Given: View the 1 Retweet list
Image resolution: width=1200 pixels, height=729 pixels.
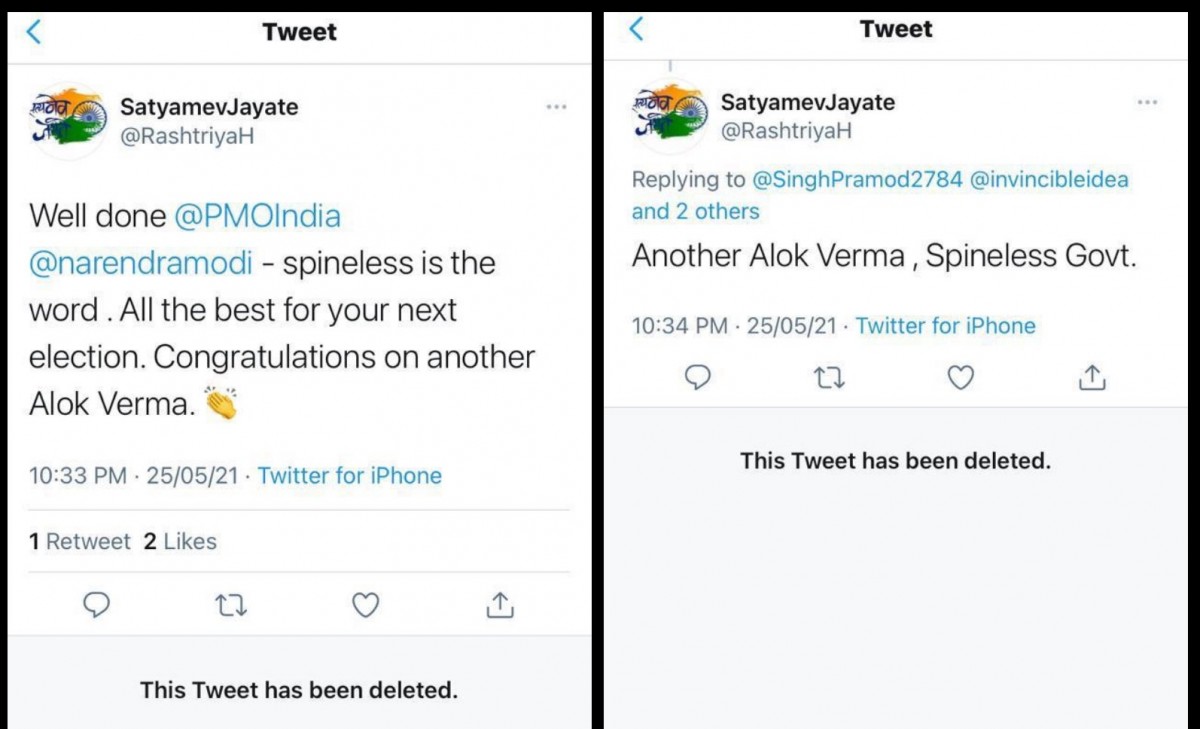Looking at the screenshot, I should click(x=80, y=541).
